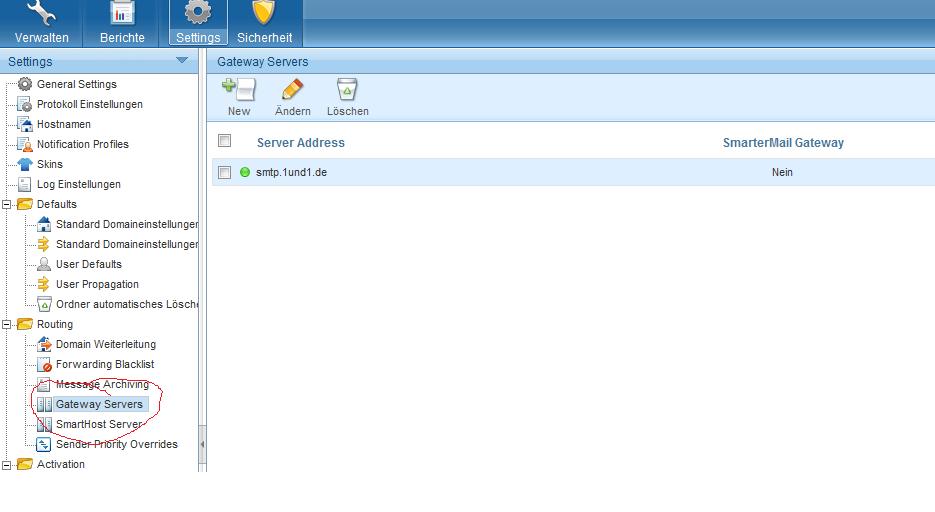The image size is (935, 512).
Task: Sort by Server Address column
Action: coord(301,143)
